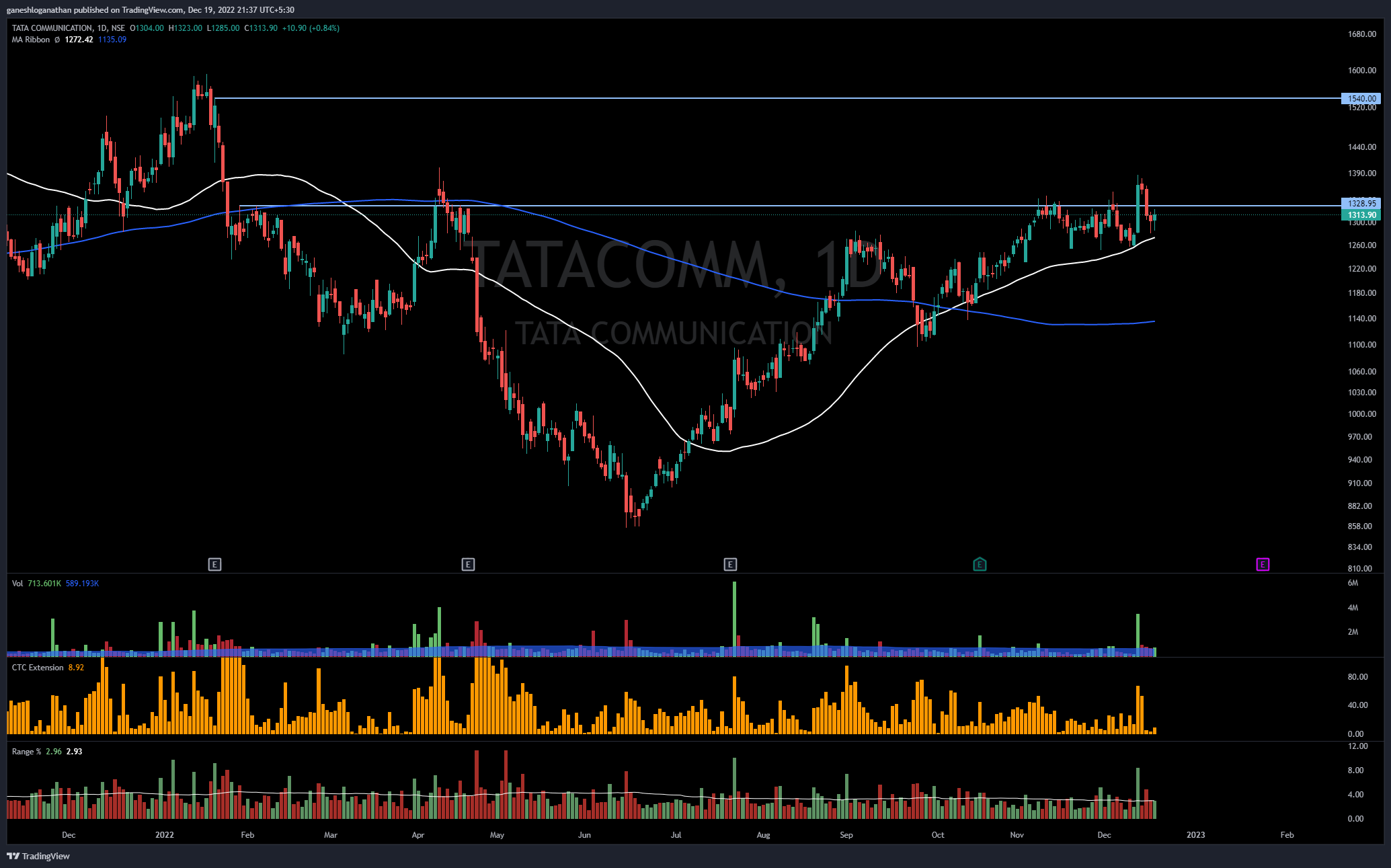Click the 12.00 label on the Range % axis
Viewport: 1391px width, 868px height.
[1357, 746]
